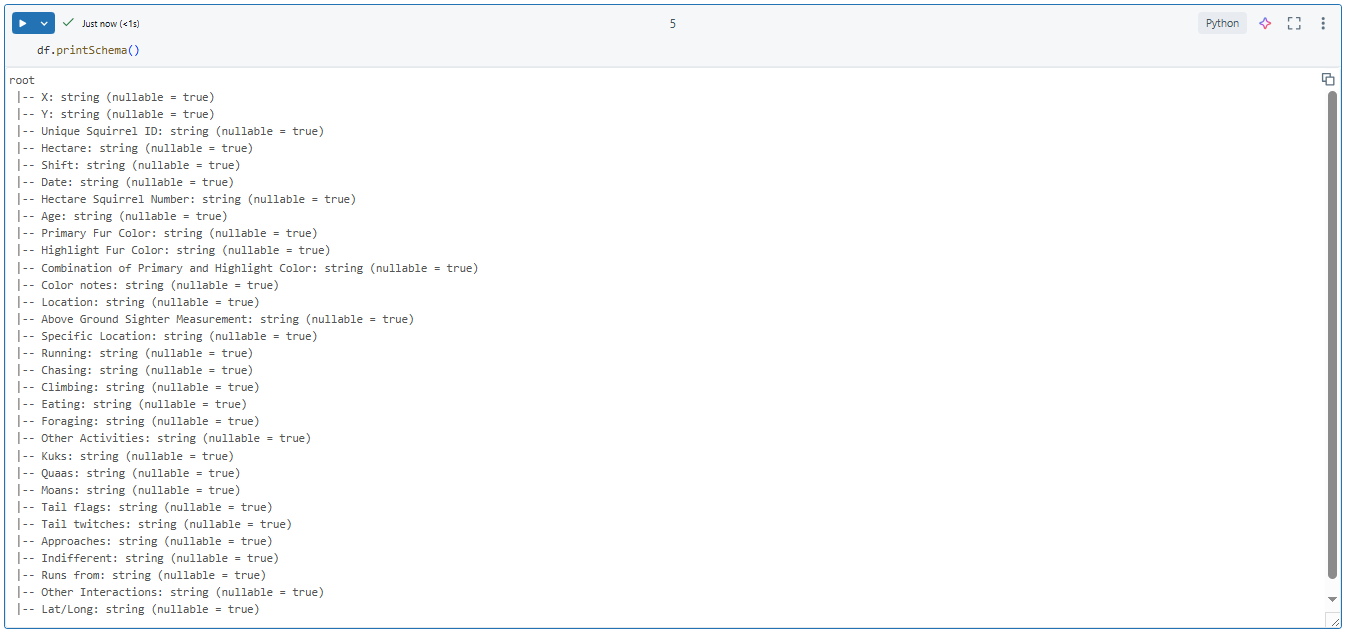Click the blue play icon to rerun
This screenshot has height=634, width=1346.
22,22
